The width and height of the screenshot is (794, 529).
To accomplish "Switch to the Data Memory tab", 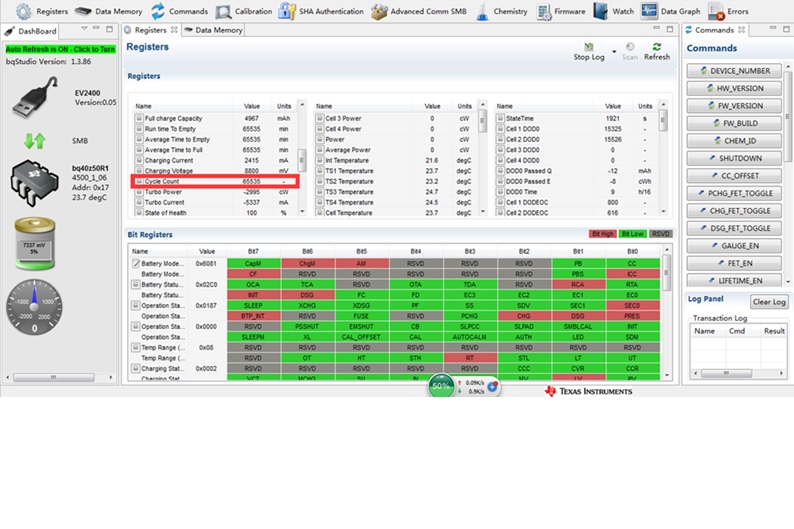I will [x=213, y=30].
